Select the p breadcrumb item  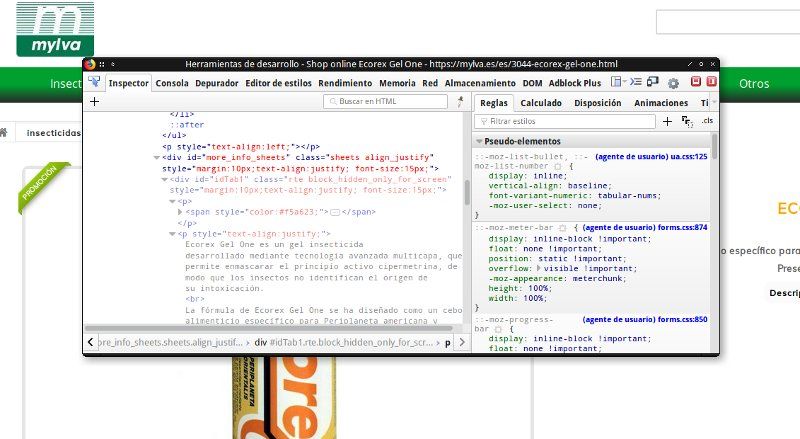pos(447,343)
